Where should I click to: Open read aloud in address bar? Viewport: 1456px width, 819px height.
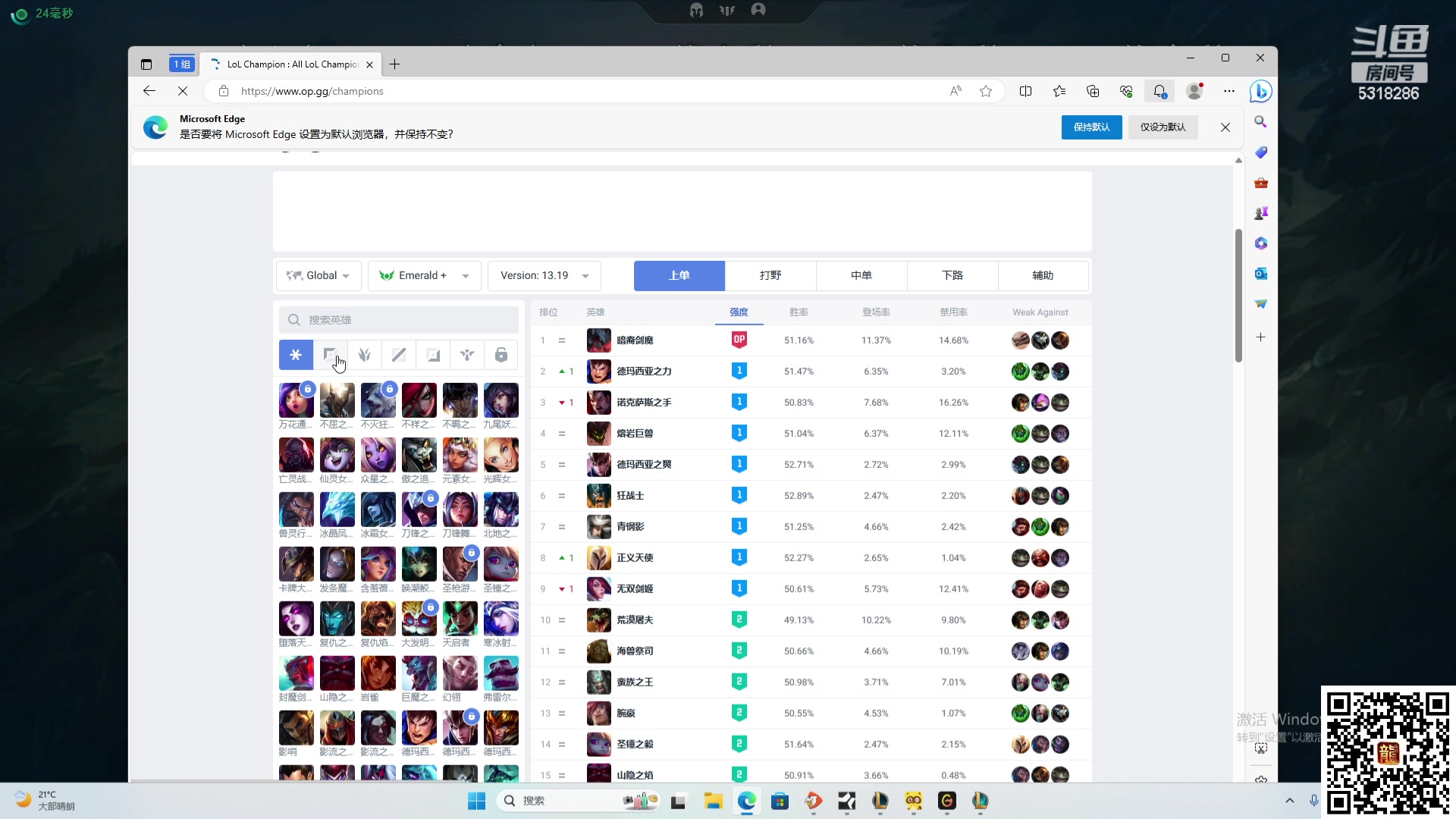pyautogui.click(x=955, y=91)
